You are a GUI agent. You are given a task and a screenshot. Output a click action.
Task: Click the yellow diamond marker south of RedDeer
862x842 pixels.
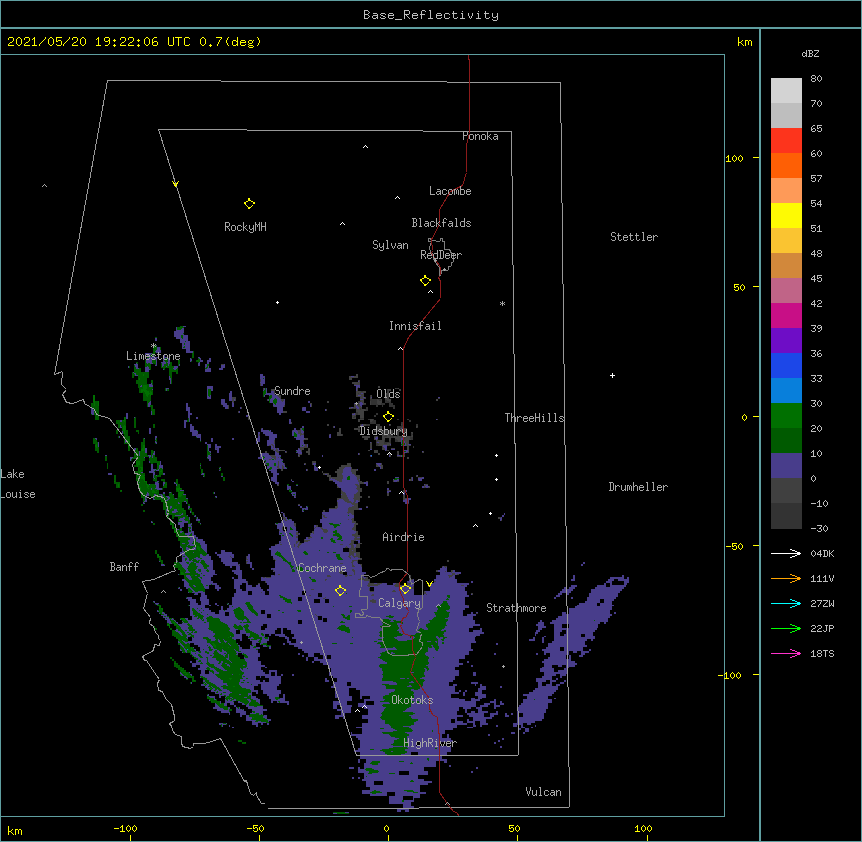tap(426, 281)
